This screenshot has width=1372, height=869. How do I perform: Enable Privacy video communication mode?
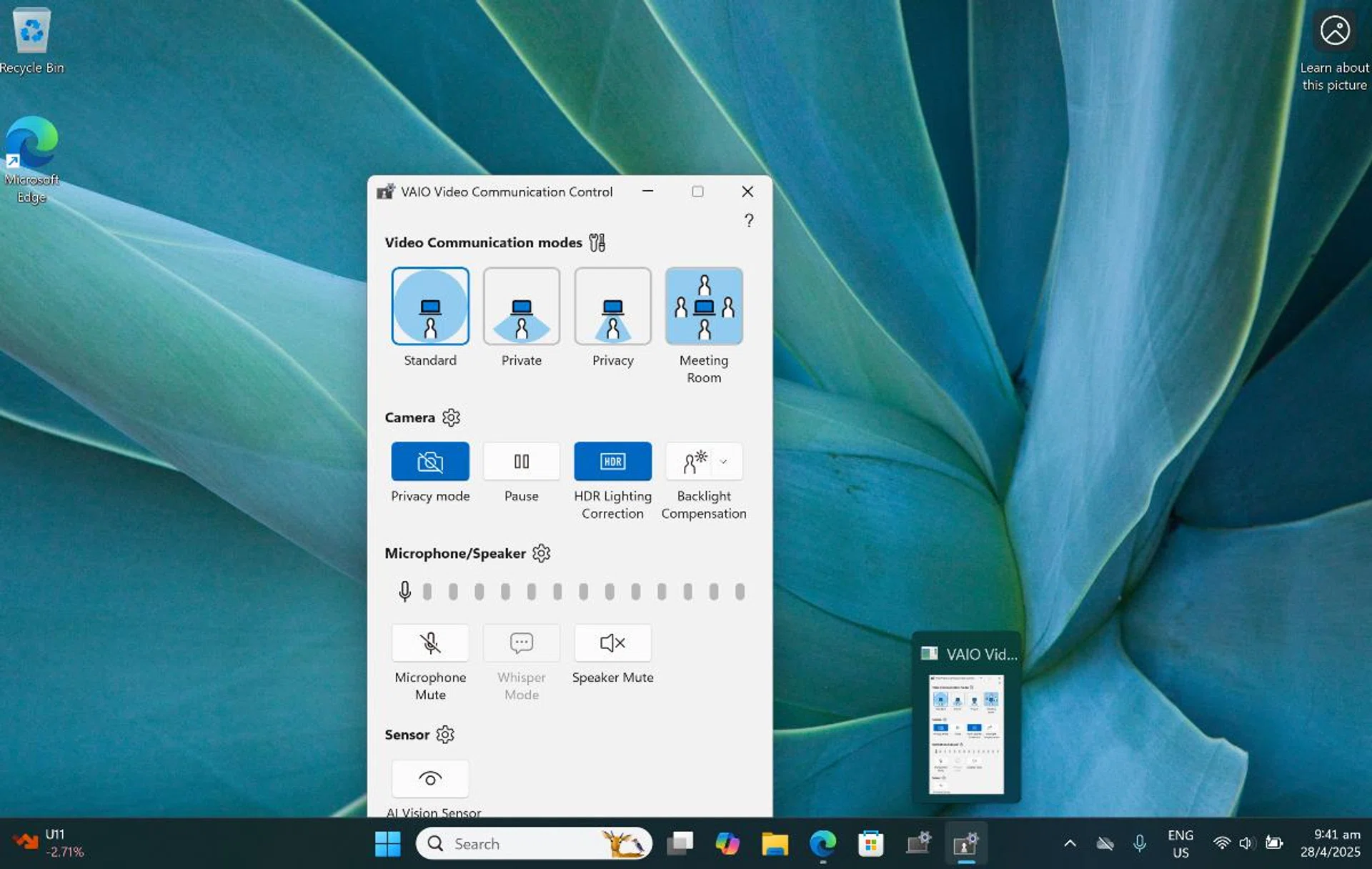612,306
